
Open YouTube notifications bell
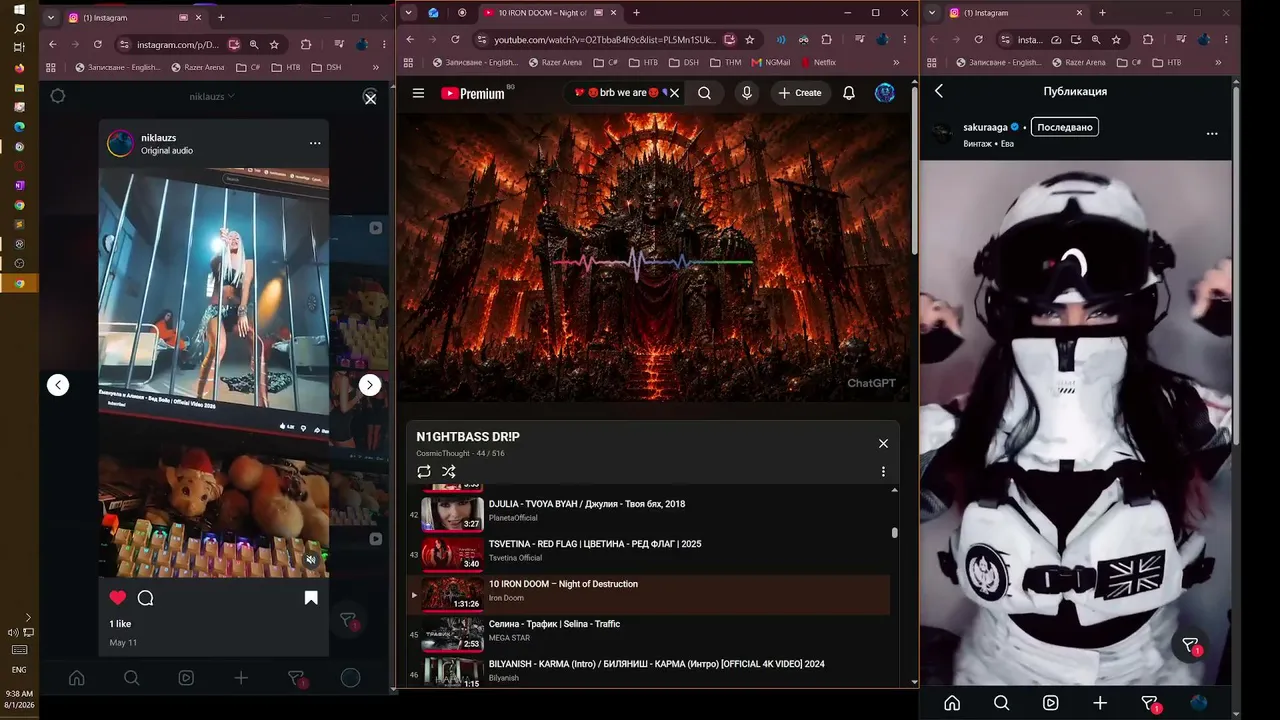(849, 93)
